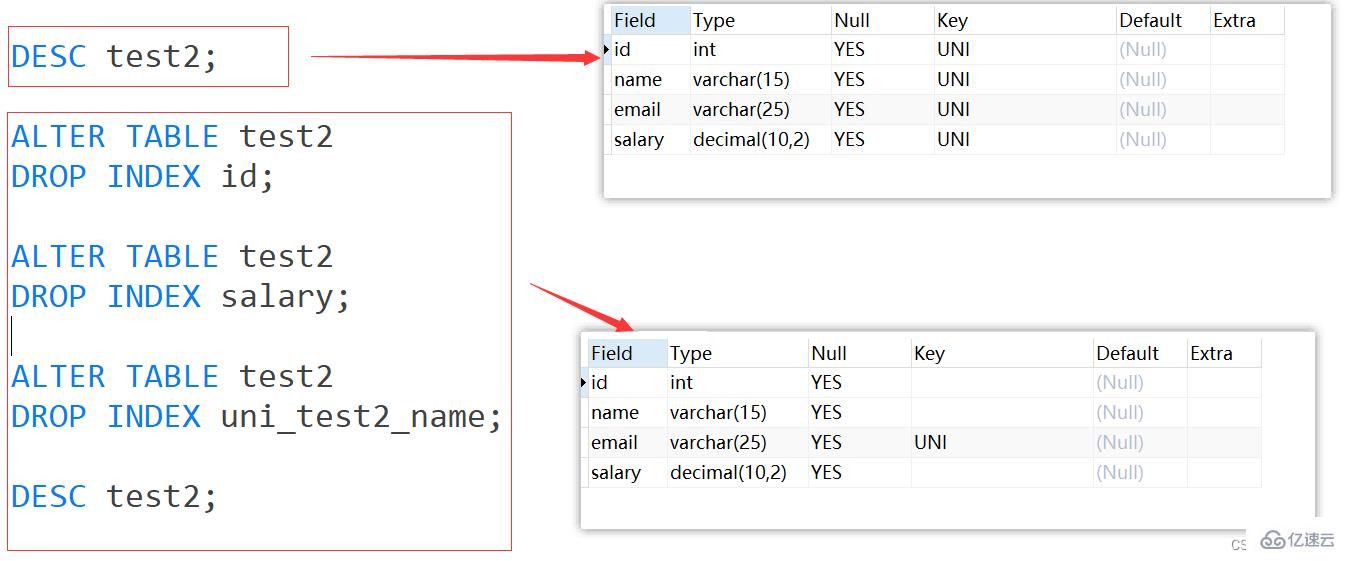Viewport: 1346px width, 561px height.
Task: Click the current-row arrow marker in top grid
Action: [x=607, y=50]
